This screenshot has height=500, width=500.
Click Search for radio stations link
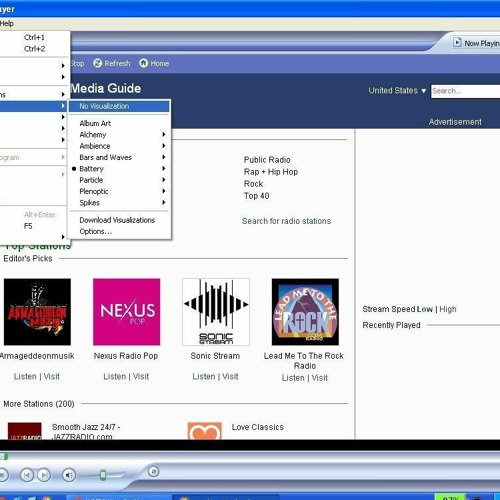click(286, 221)
